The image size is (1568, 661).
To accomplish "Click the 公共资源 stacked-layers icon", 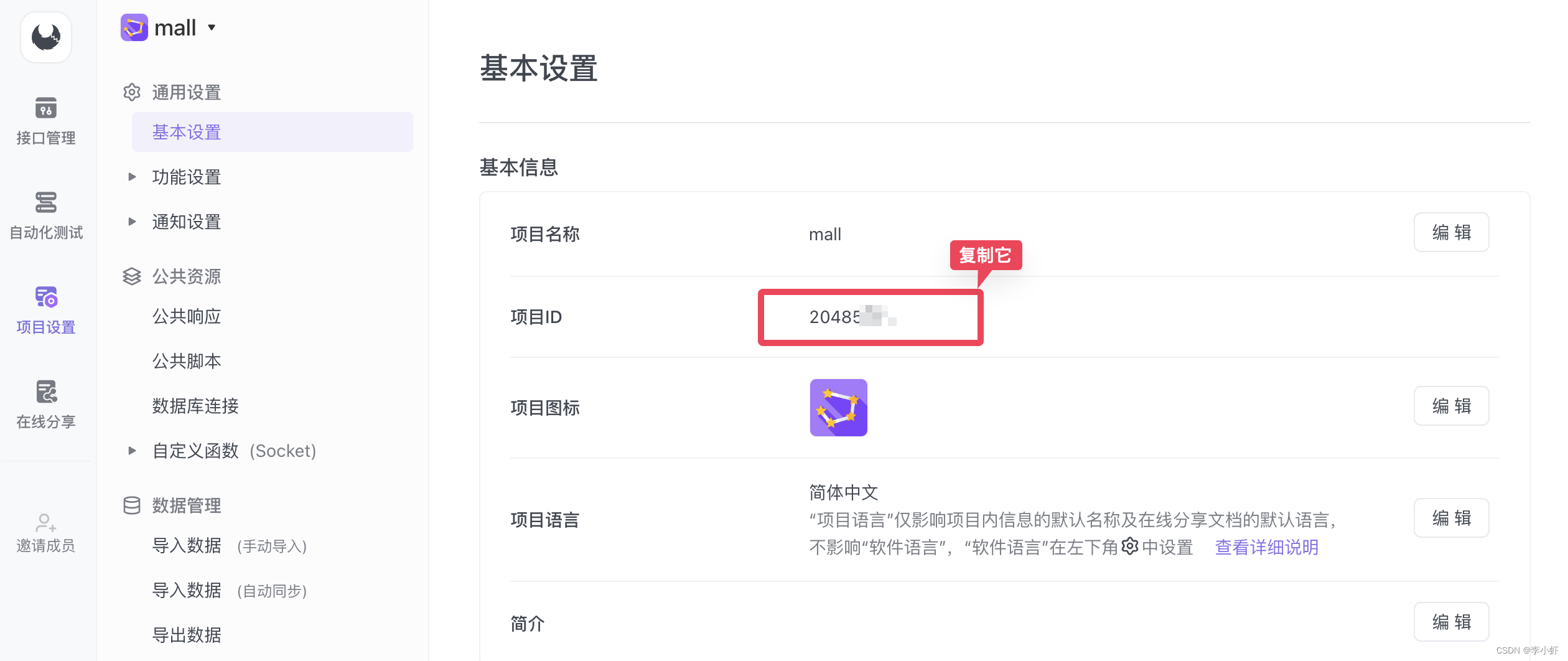I will point(132,276).
